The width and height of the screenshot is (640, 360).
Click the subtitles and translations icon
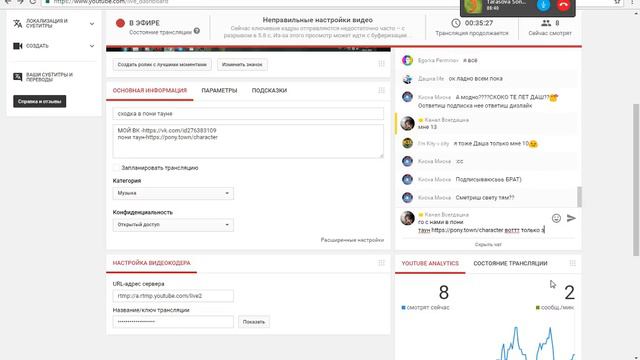(18, 77)
